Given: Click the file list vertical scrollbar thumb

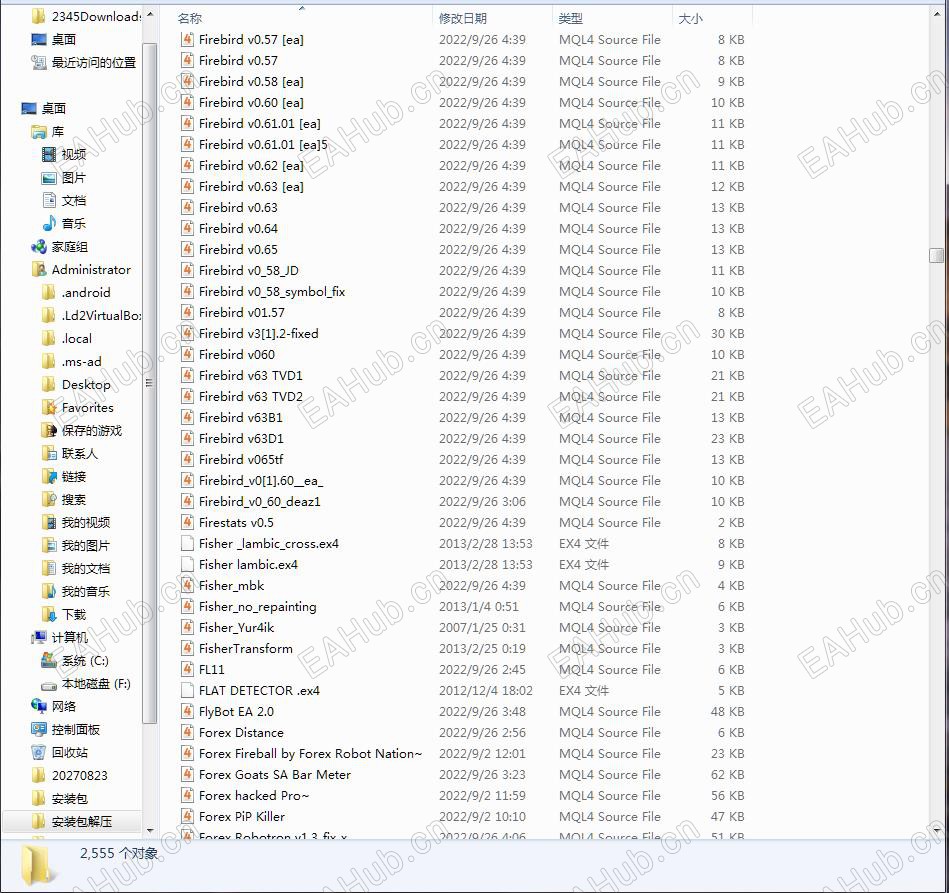Looking at the screenshot, I should point(936,255).
